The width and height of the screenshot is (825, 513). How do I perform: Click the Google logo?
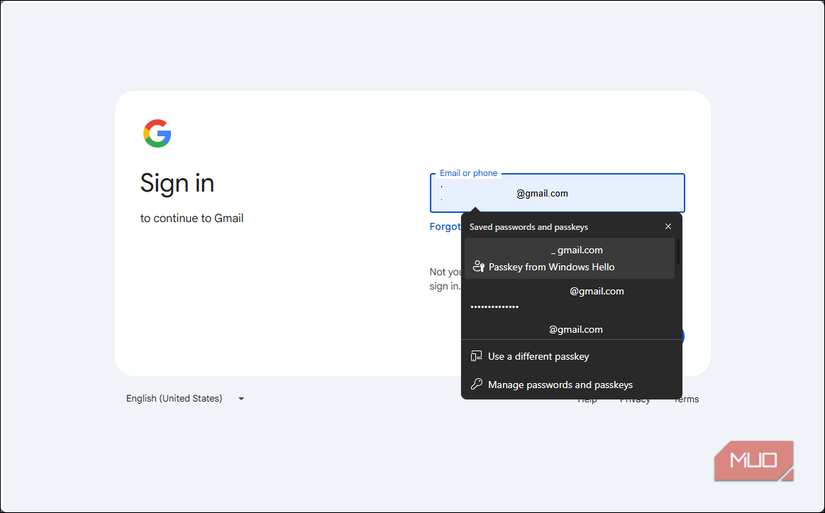(157, 133)
